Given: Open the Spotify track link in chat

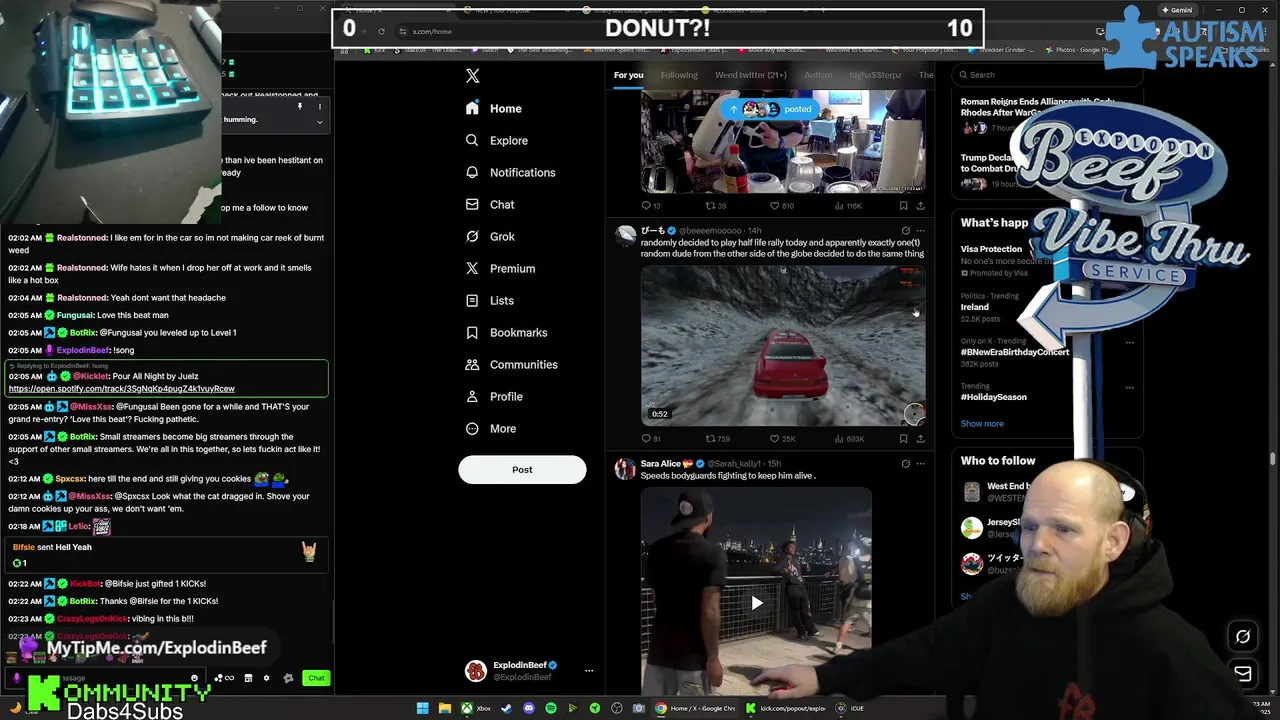Looking at the screenshot, I should point(122,389).
